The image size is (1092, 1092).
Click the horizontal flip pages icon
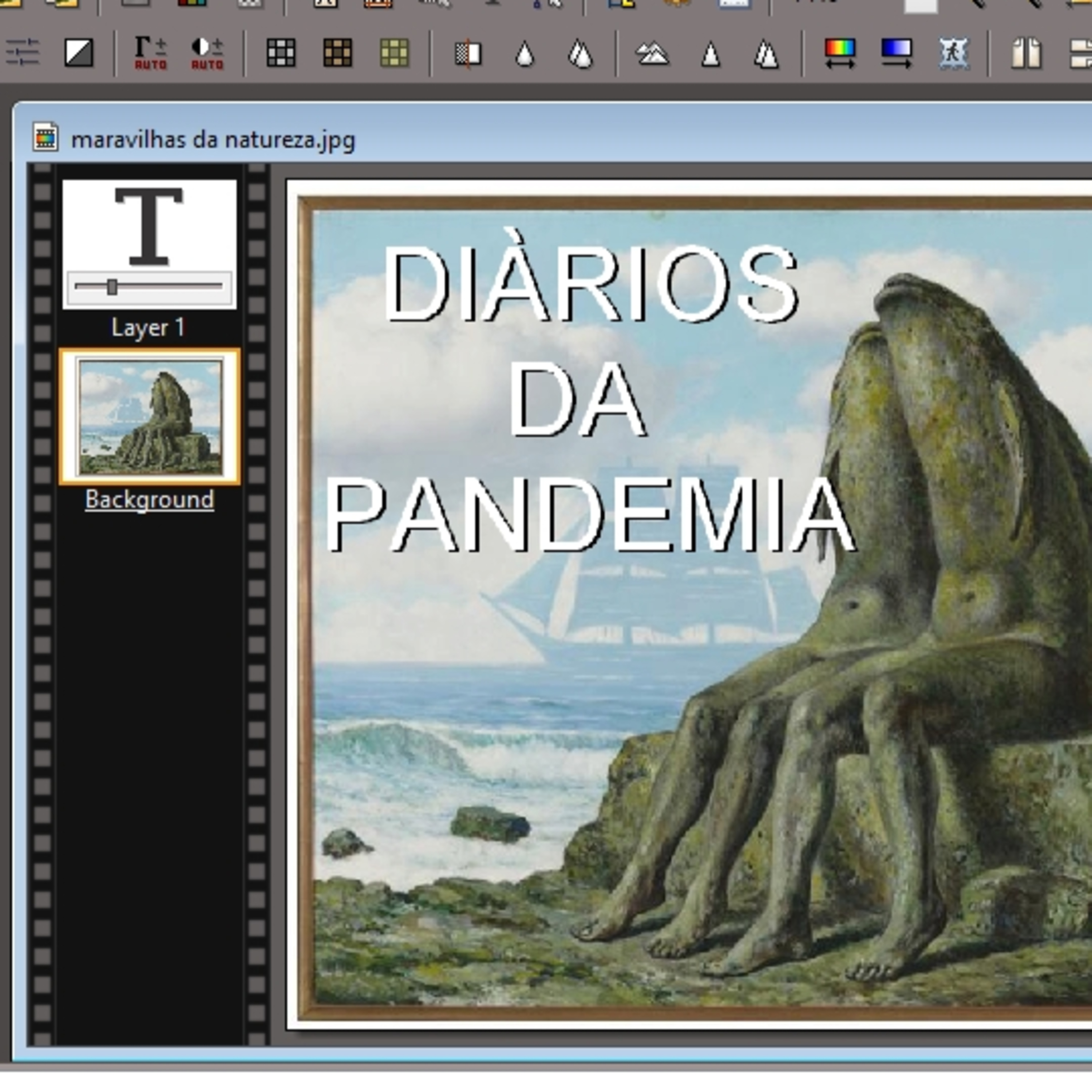click(x=1026, y=53)
